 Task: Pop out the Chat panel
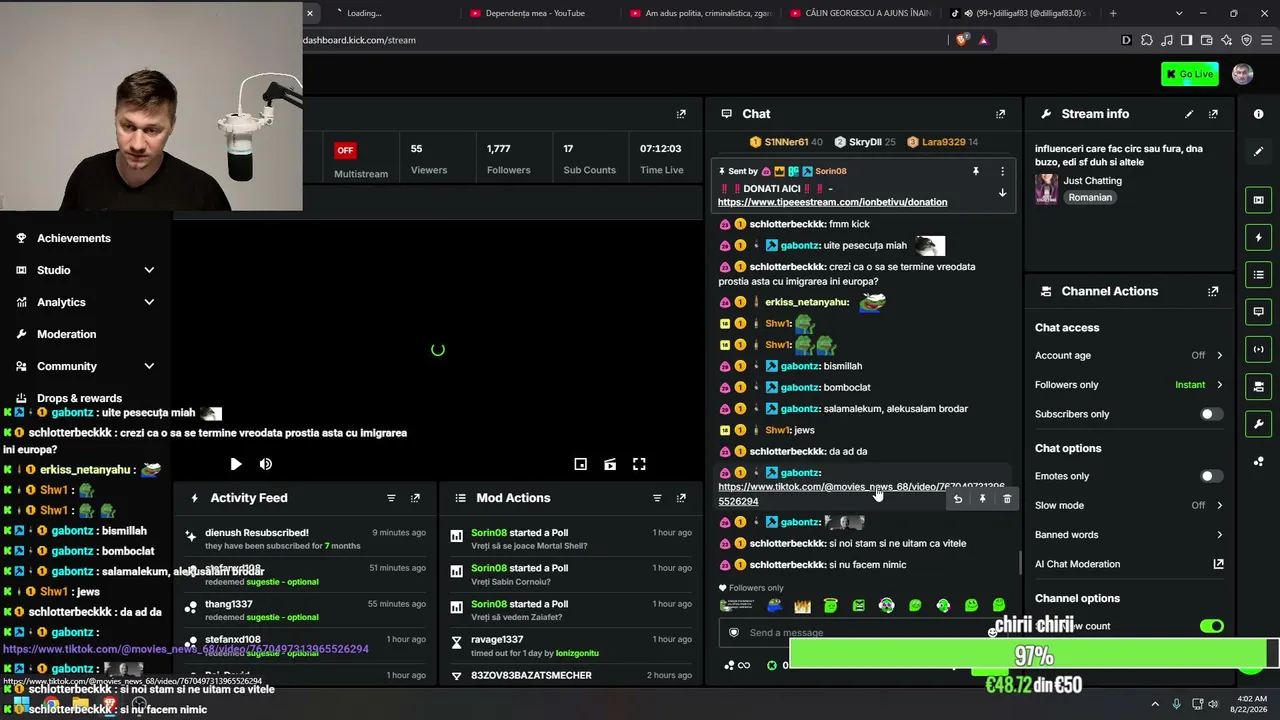[x=1000, y=114]
